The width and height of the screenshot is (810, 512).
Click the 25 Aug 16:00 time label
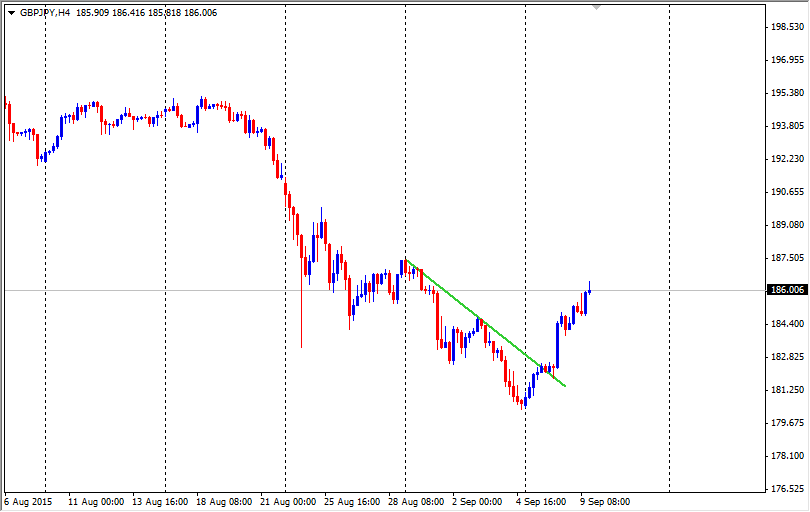[x=352, y=502]
